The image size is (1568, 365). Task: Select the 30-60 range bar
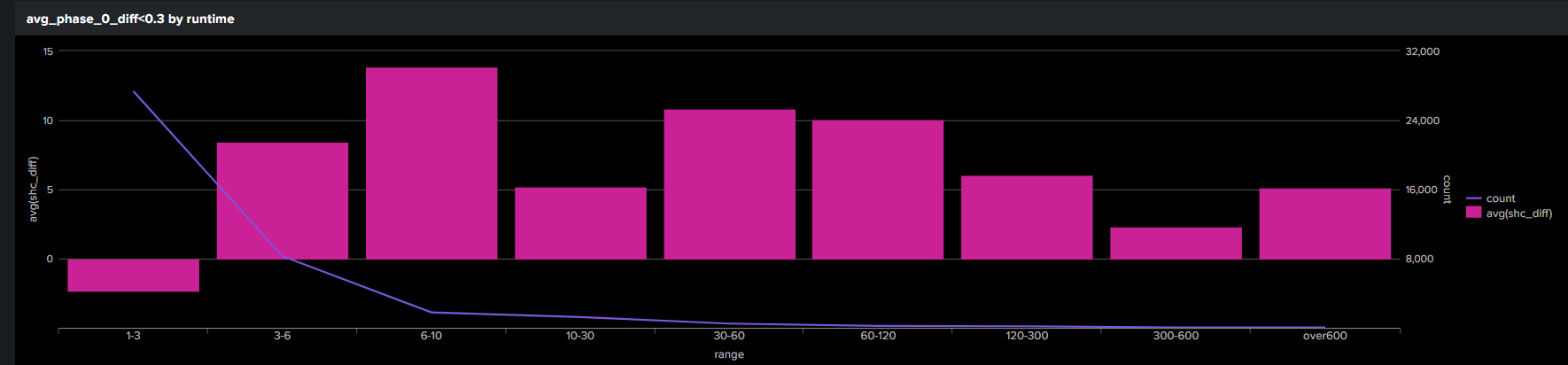click(730, 184)
